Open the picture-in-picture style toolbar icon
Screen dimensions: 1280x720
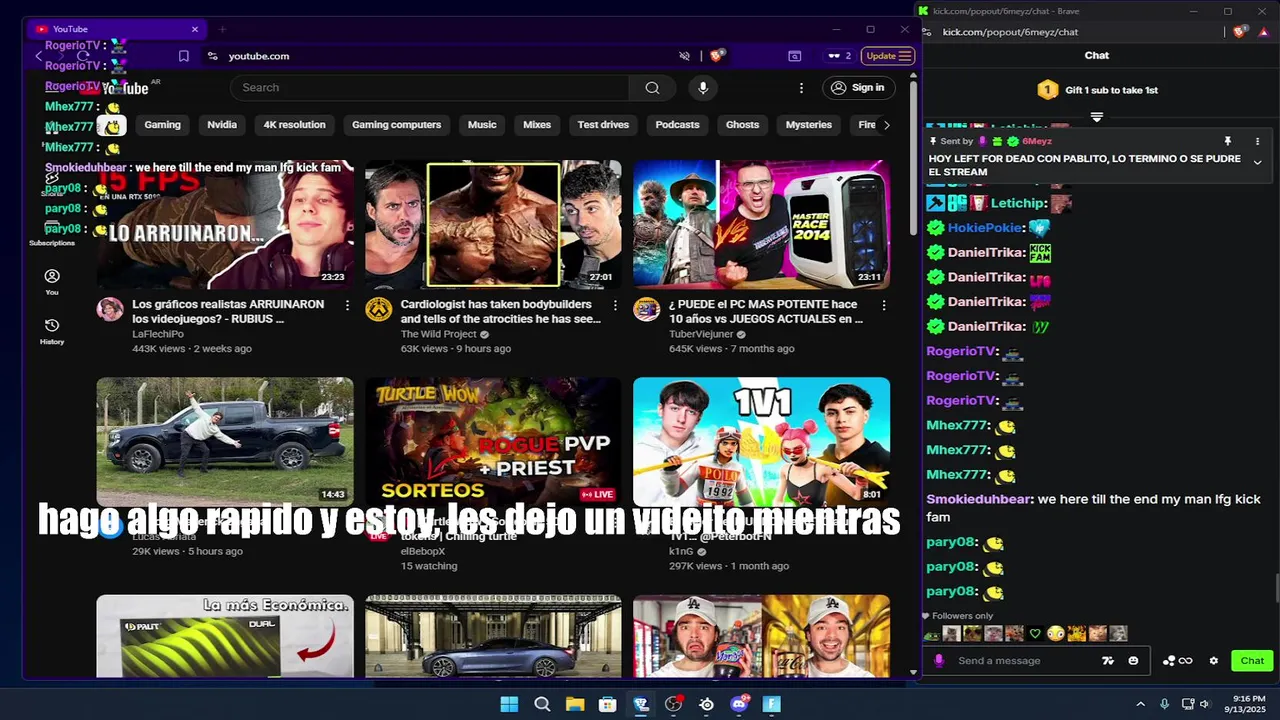pos(794,56)
